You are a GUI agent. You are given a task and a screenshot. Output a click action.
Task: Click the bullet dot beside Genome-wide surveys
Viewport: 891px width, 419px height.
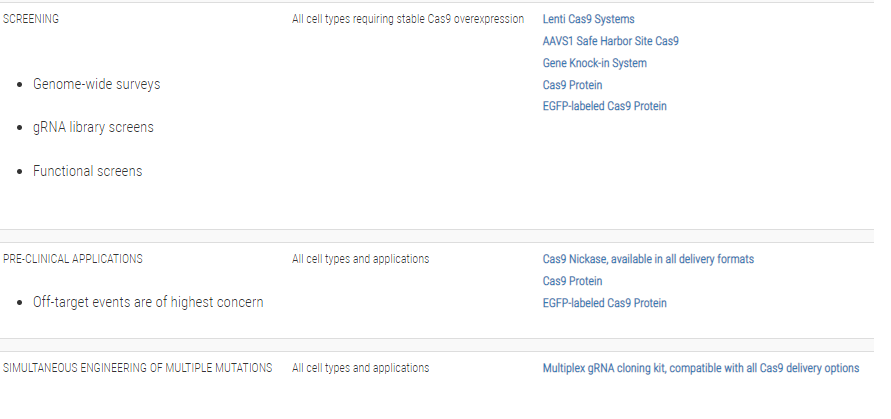point(20,85)
